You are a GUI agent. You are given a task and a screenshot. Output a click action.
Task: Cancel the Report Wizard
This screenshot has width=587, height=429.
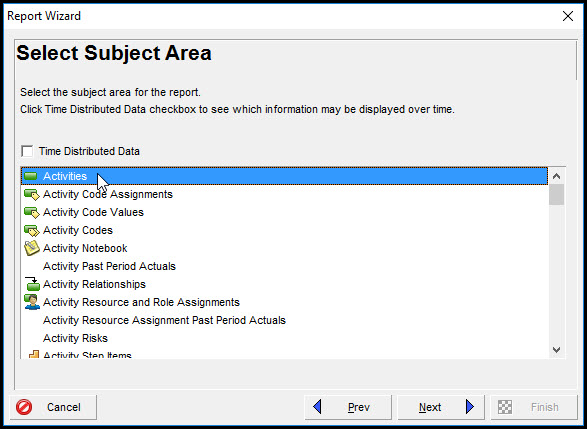pos(53,407)
